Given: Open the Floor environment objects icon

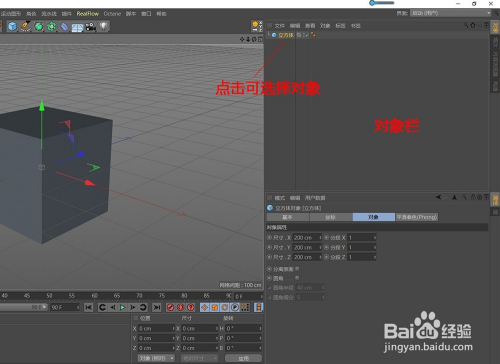Looking at the screenshot, I should [77, 27].
